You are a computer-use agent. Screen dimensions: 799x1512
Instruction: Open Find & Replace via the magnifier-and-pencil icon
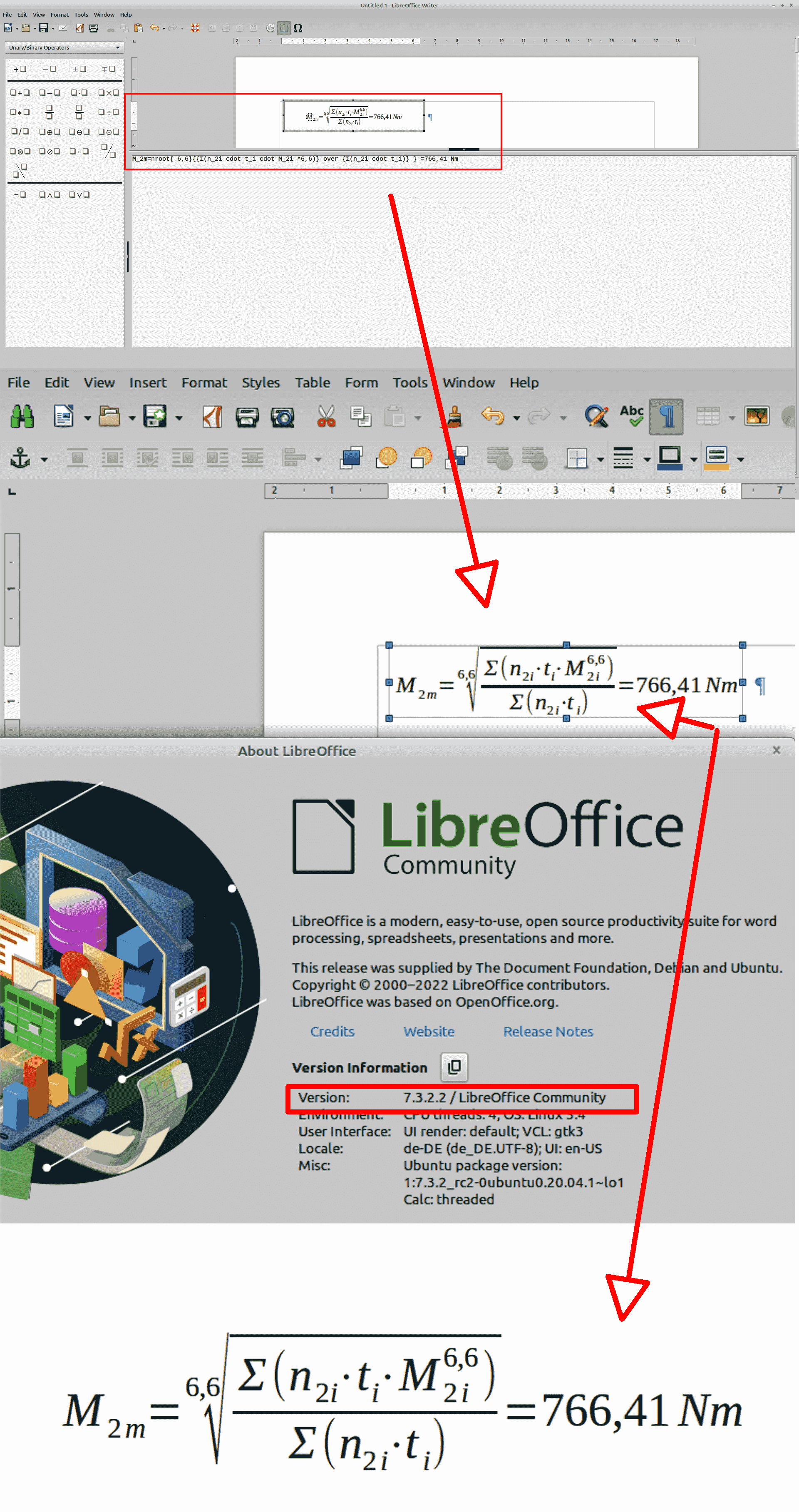[x=597, y=417]
